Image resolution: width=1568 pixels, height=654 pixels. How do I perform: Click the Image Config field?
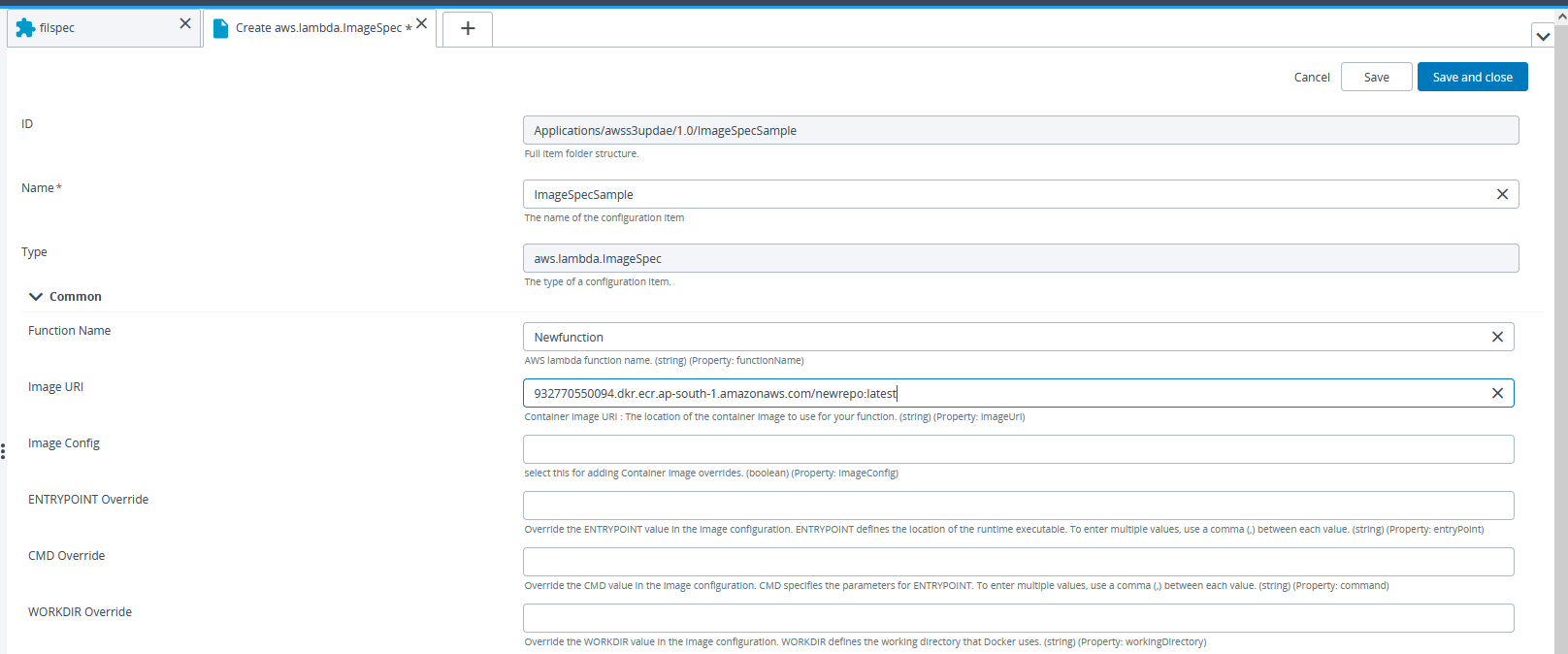point(1019,449)
